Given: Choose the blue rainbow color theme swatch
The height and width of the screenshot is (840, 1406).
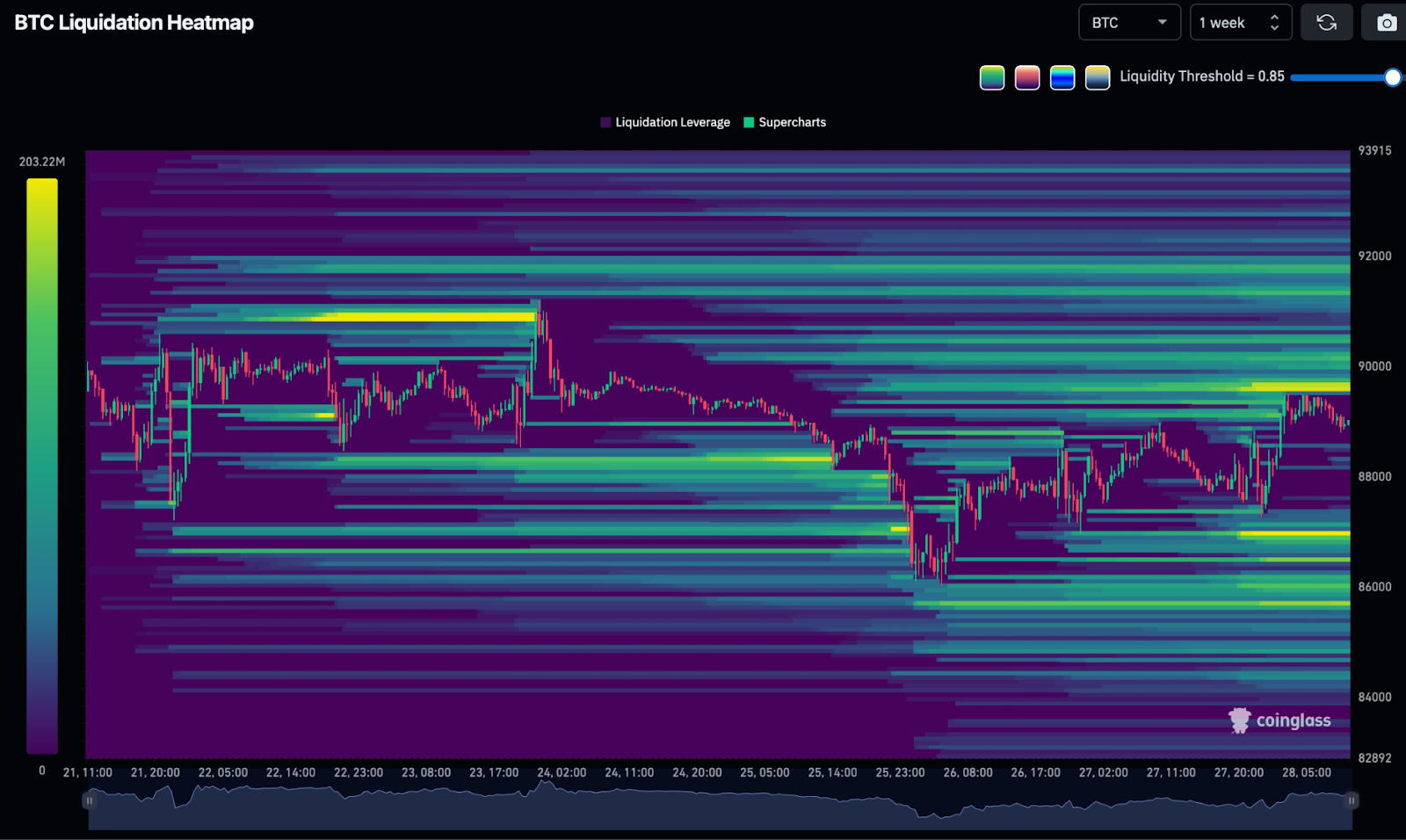Looking at the screenshot, I should click(x=1062, y=77).
